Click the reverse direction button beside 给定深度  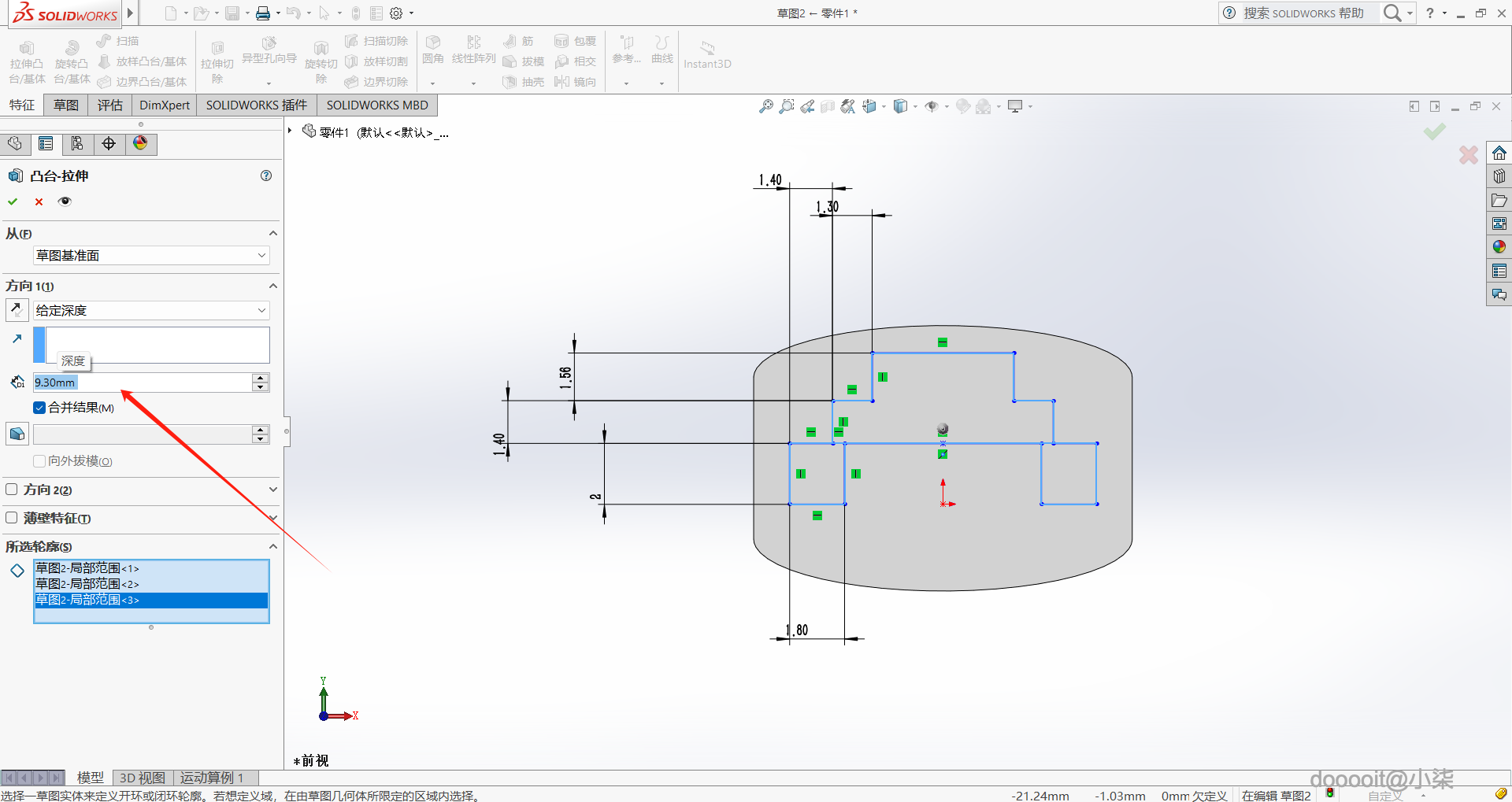click(x=17, y=310)
